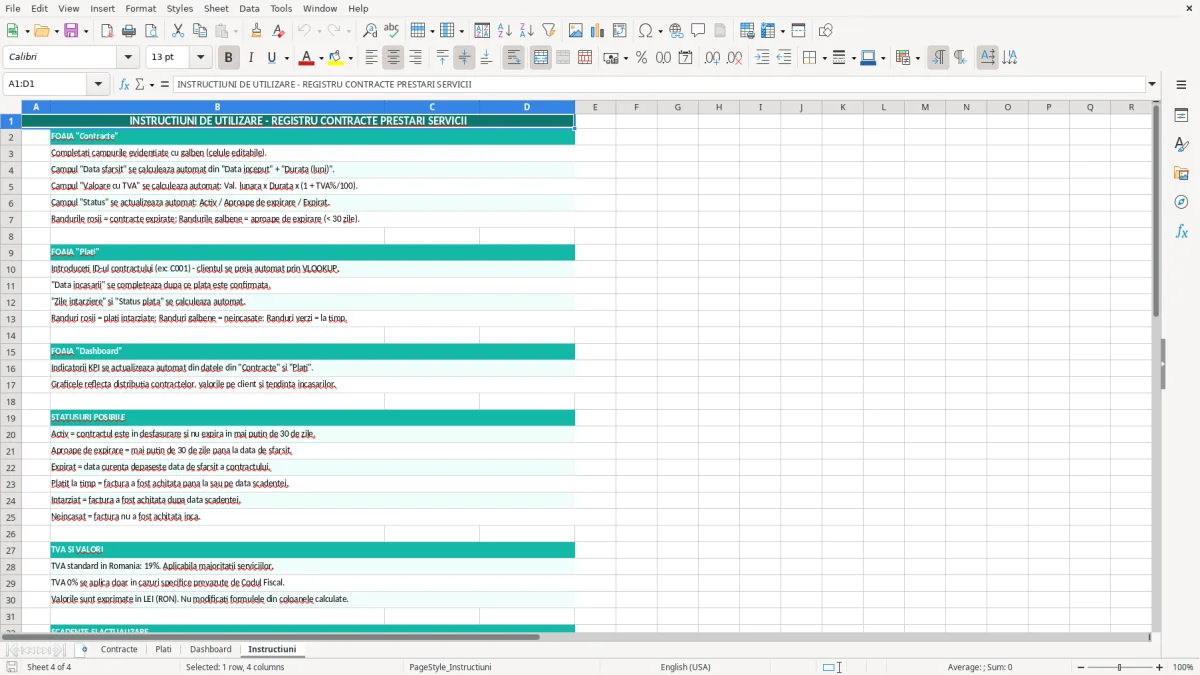
Task: Toggle print preview
Action: [x=149, y=31]
